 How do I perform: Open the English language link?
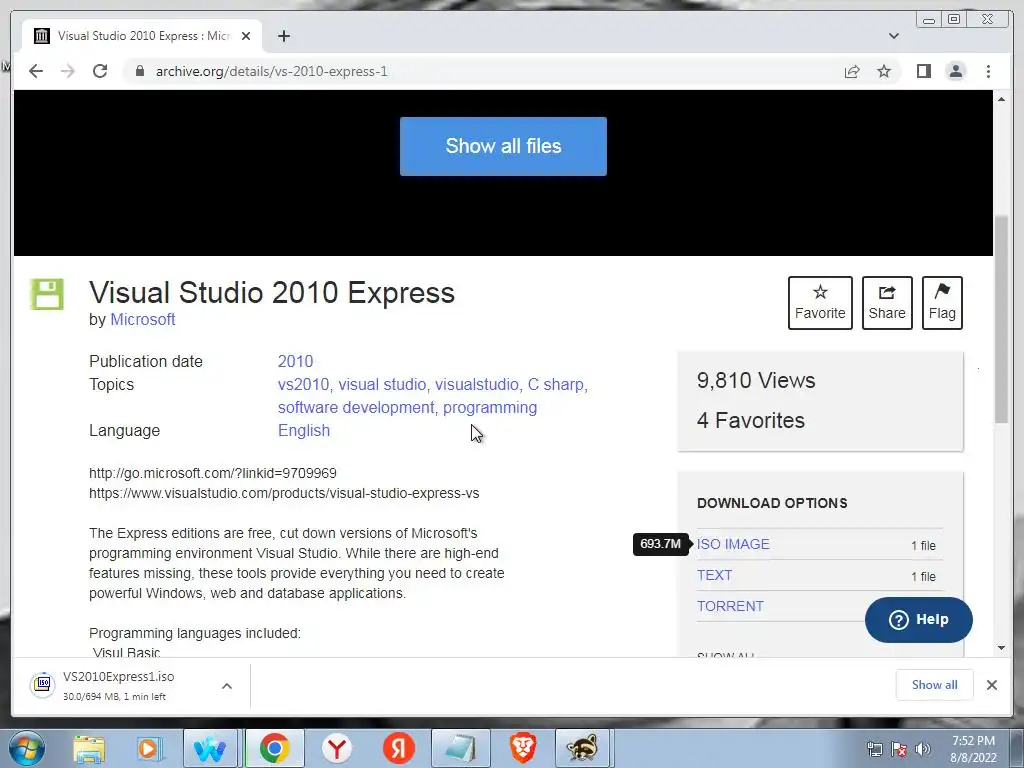(x=304, y=430)
